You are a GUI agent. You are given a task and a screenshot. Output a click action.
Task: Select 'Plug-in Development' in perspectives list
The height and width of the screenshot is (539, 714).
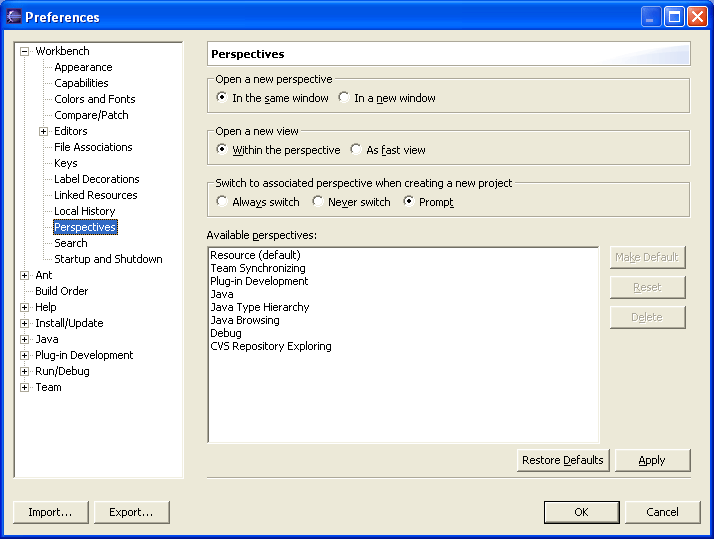coord(259,281)
